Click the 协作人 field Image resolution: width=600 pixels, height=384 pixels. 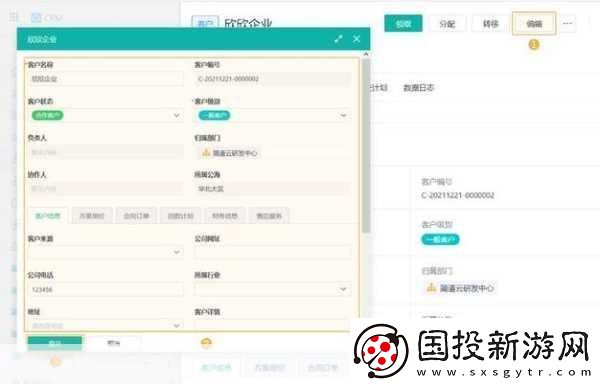pyautogui.click(x=105, y=189)
